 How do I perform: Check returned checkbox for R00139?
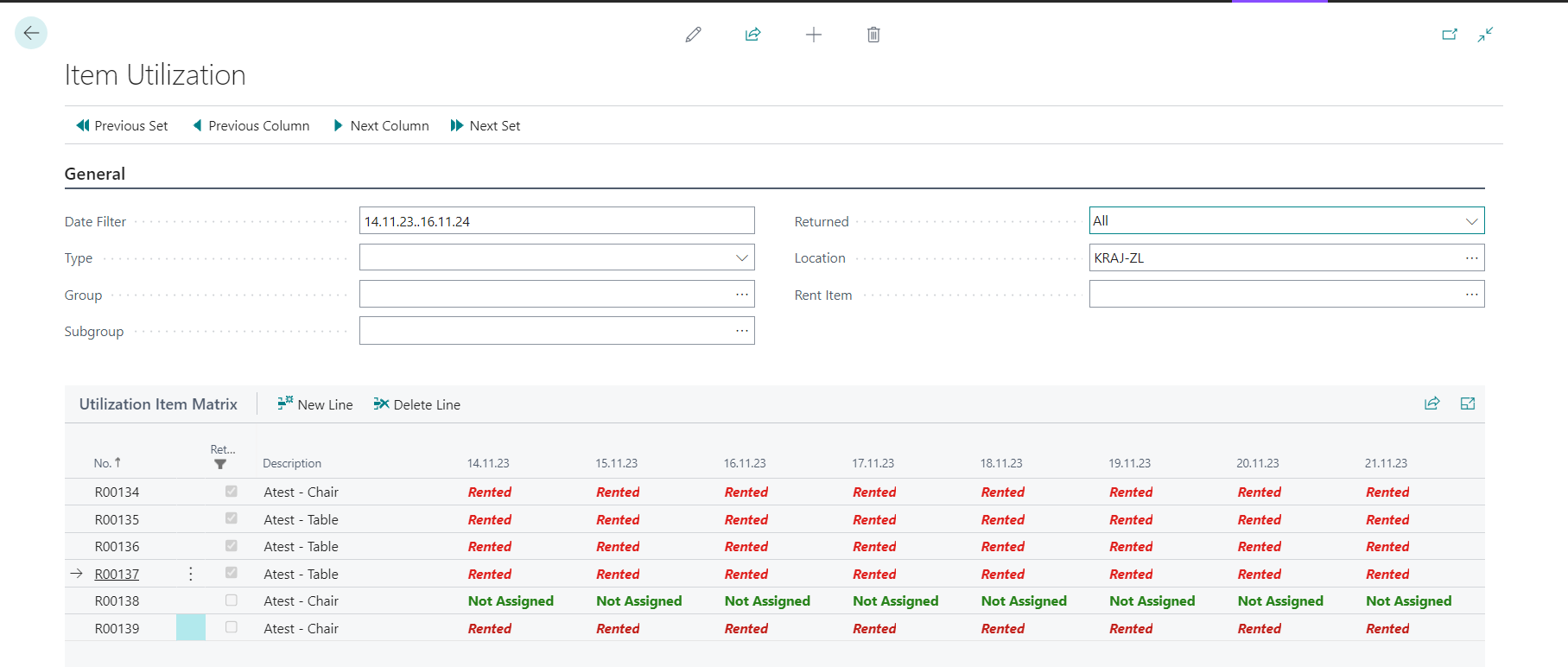232,627
